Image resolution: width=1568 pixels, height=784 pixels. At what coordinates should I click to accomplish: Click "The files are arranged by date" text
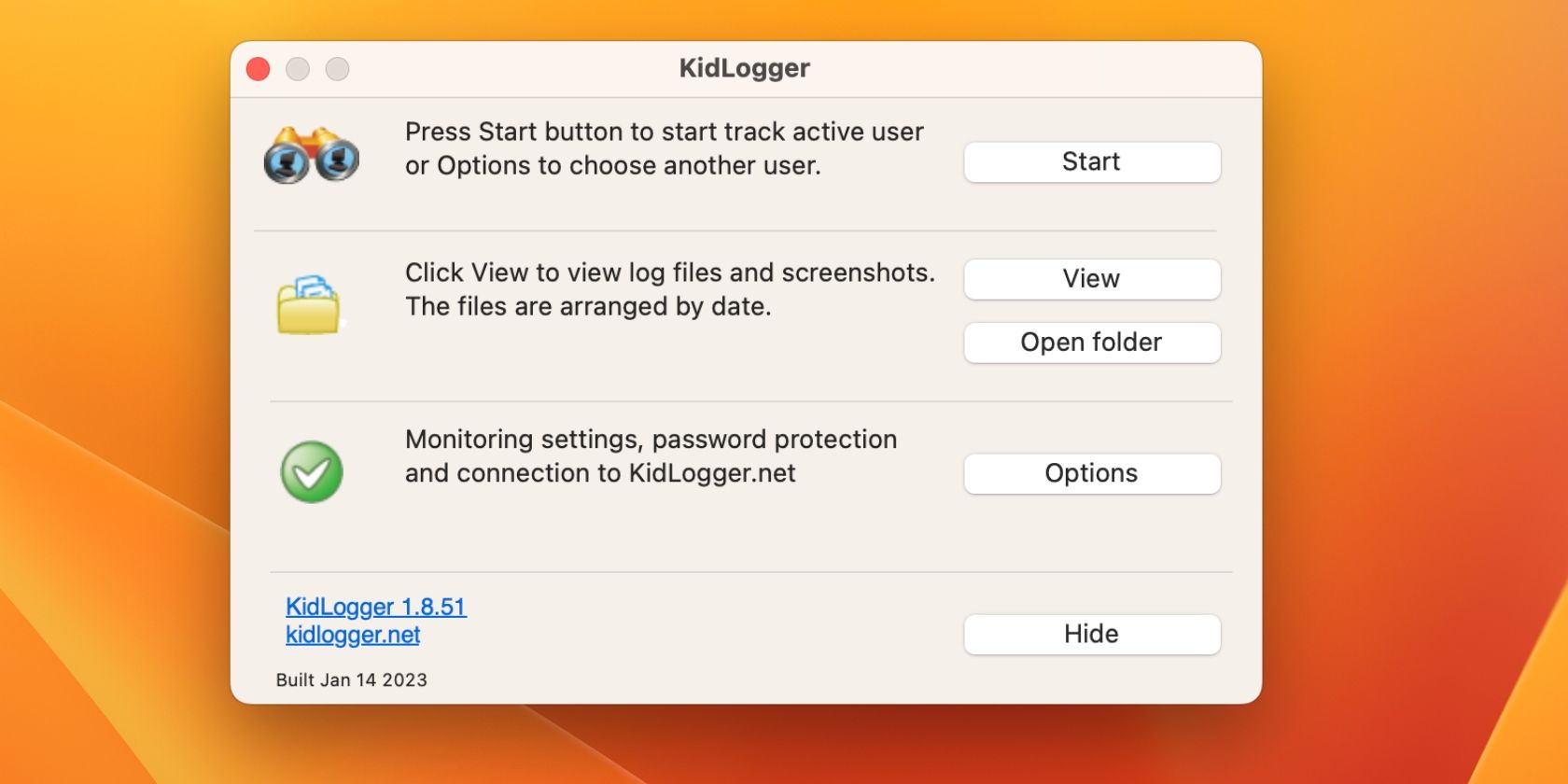tap(588, 306)
